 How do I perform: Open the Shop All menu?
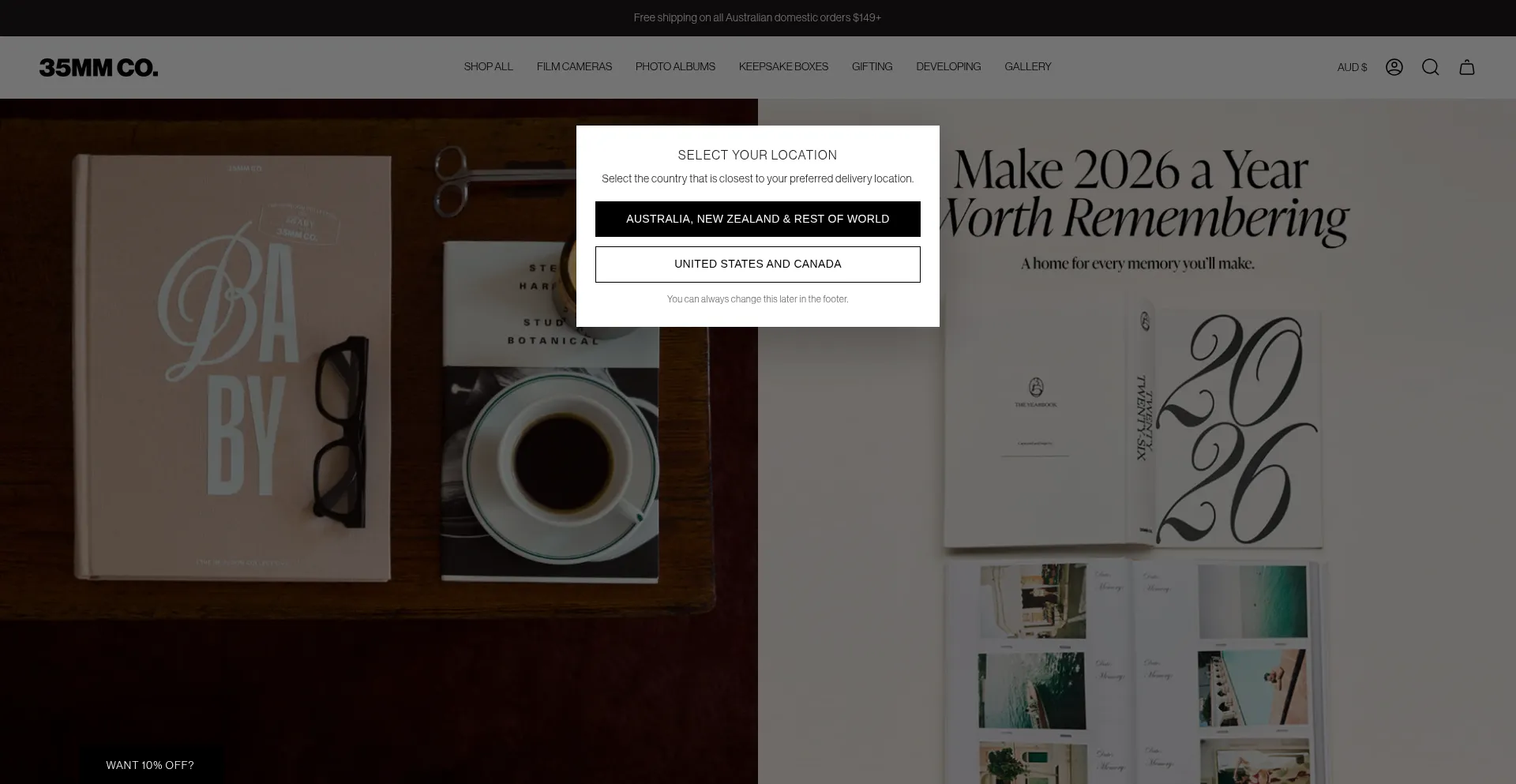click(488, 67)
